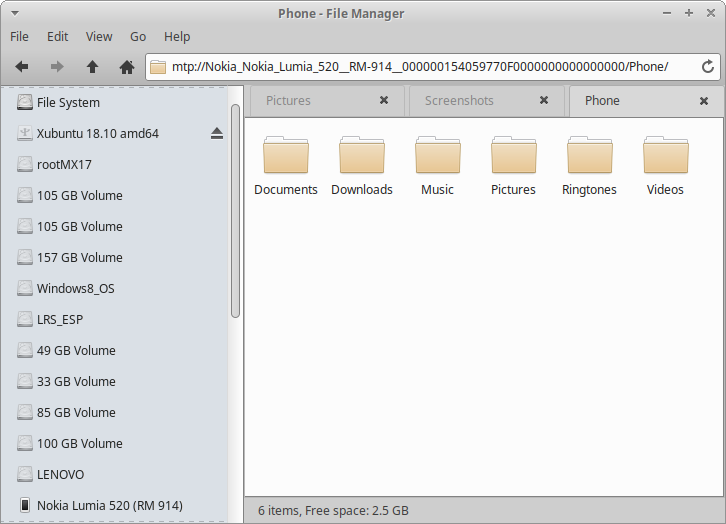Eject the Xubuntu 18.10 amd64 volume
Image resolution: width=726 pixels, height=524 pixels.
click(217, 134)
